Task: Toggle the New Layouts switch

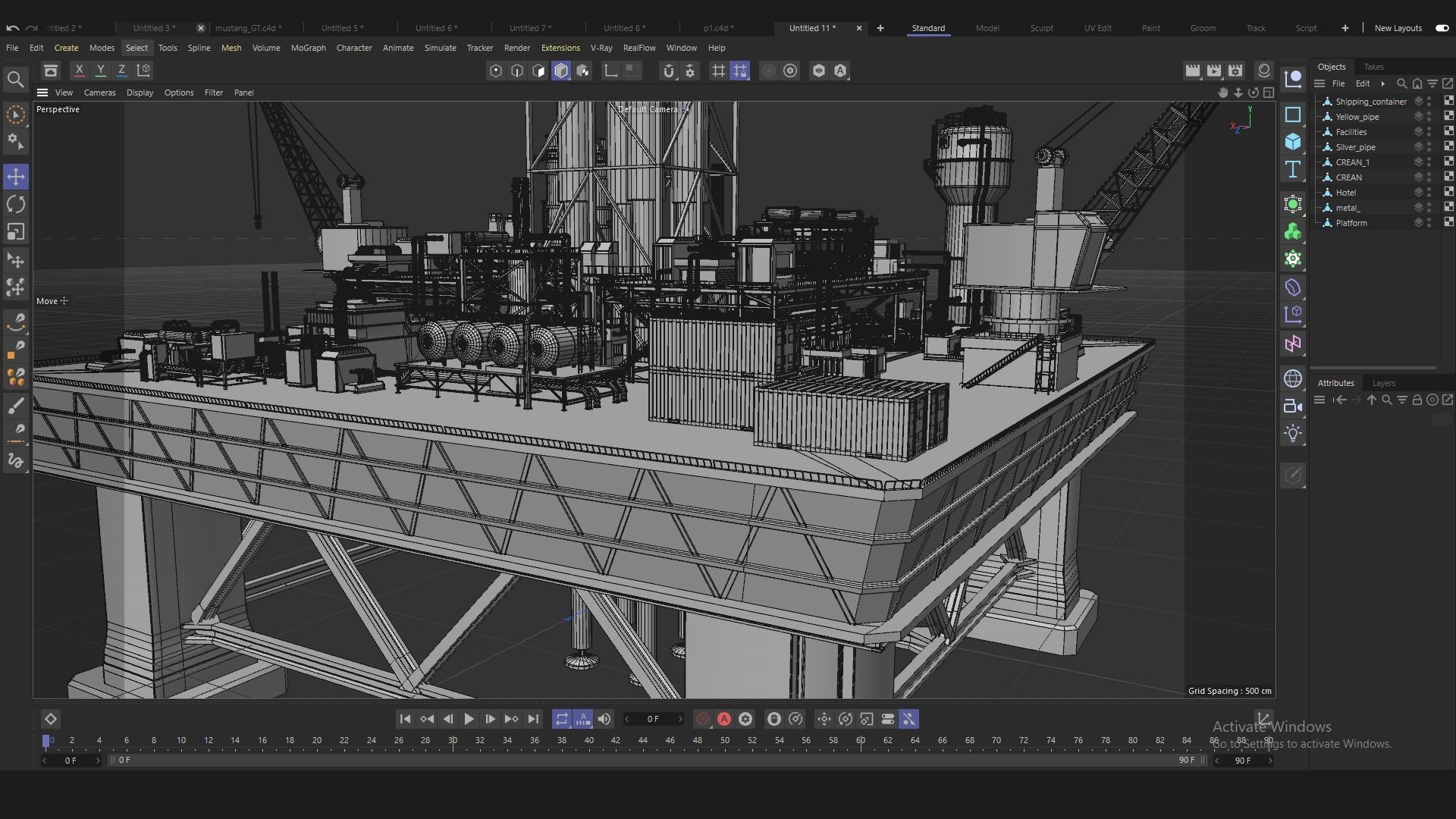Action: pyautogui.click(x=1442, y=28)
